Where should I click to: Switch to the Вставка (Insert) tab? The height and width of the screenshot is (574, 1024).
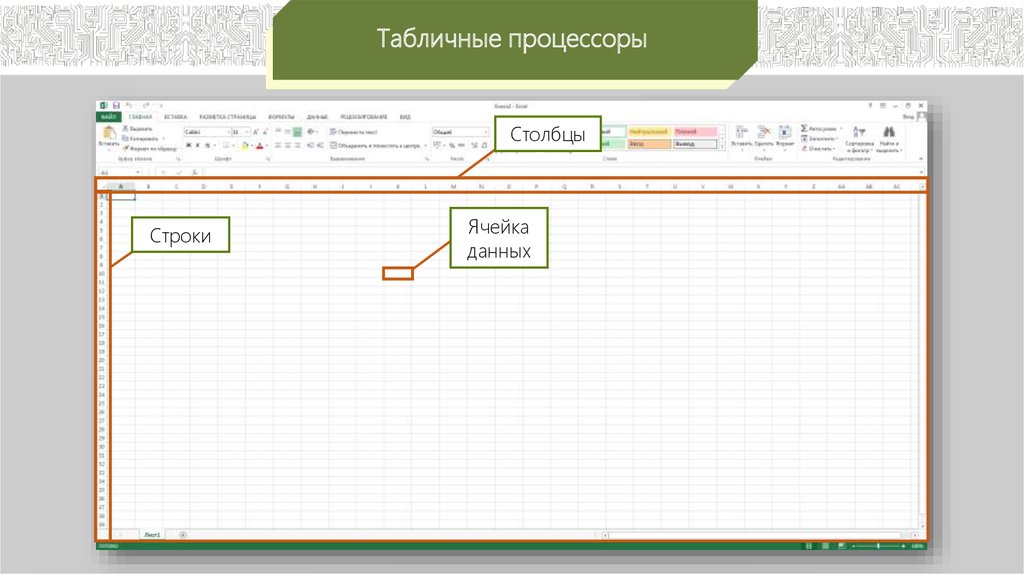click(176, 117)
